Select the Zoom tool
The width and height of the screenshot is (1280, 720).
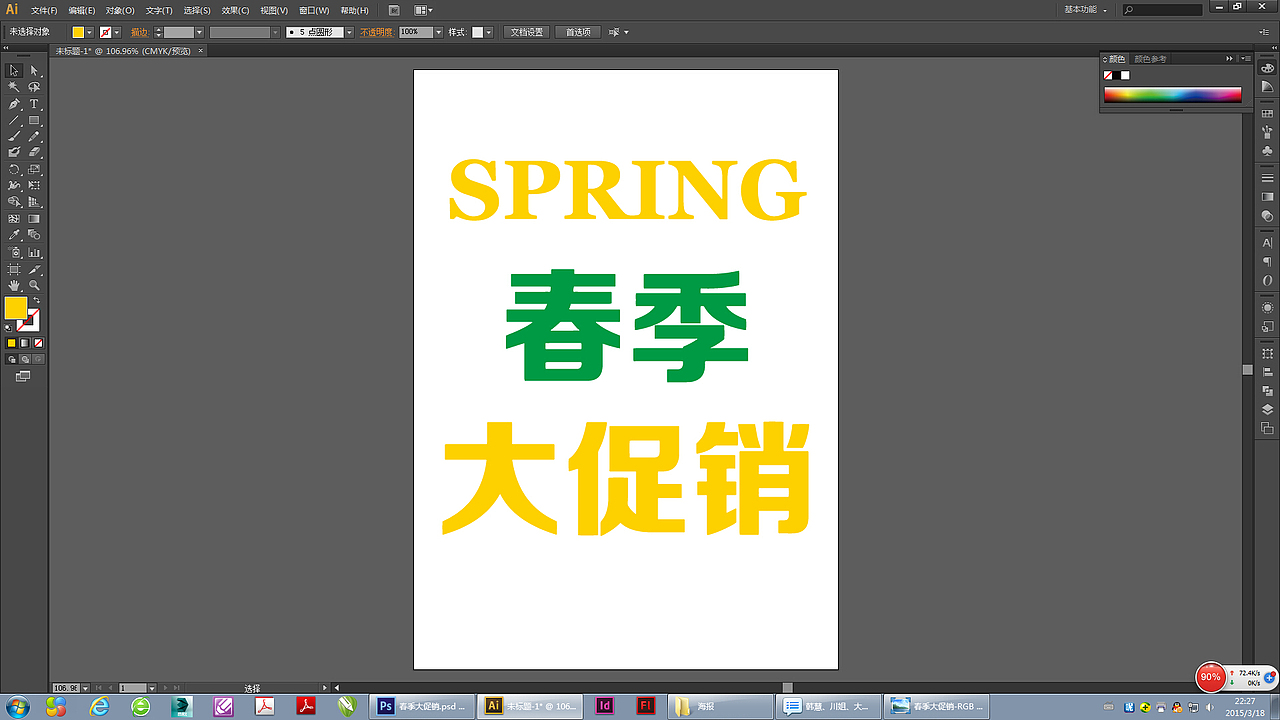(x=34, y=286)
